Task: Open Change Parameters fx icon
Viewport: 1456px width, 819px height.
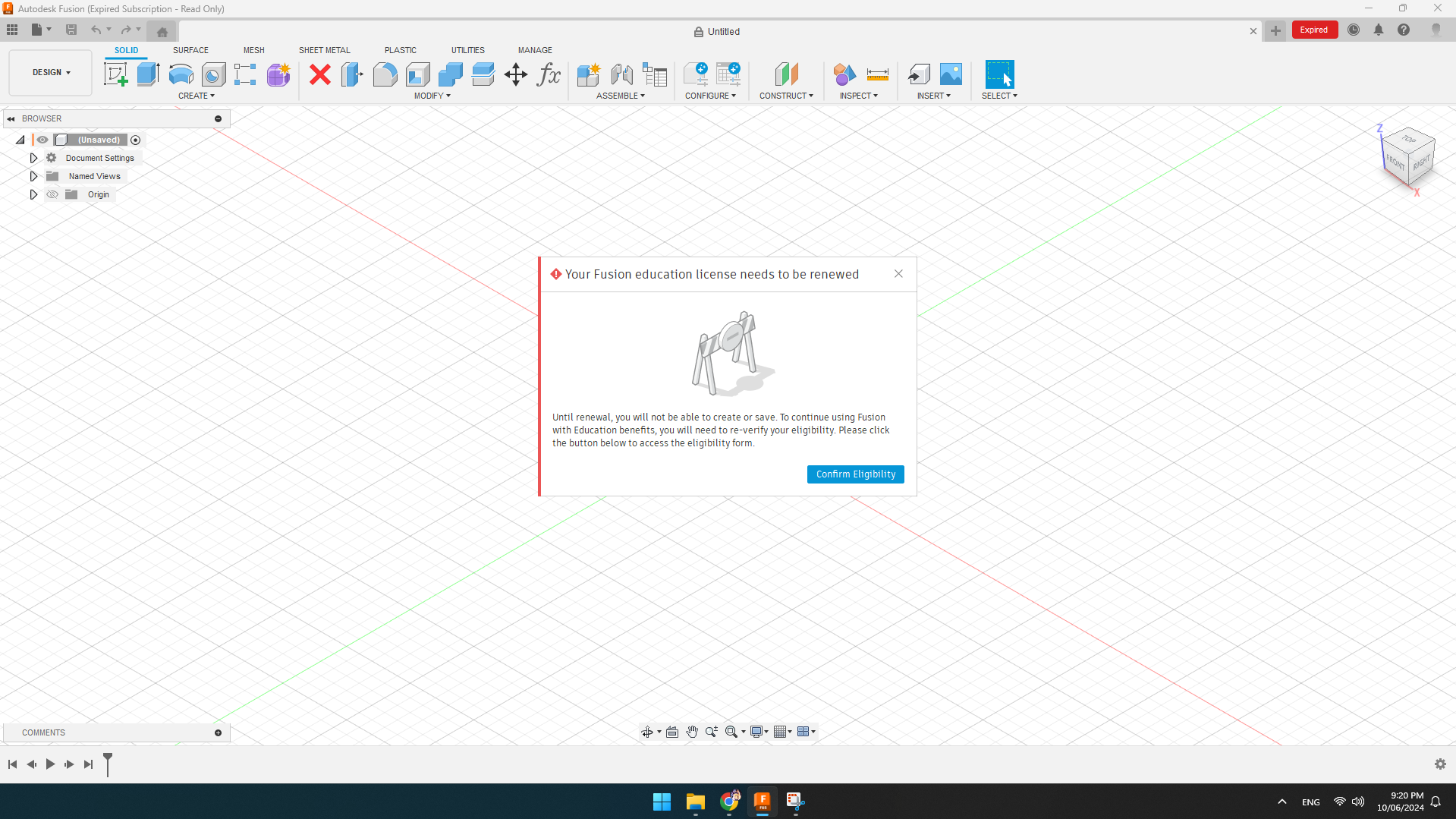Action: coord(549,74)
